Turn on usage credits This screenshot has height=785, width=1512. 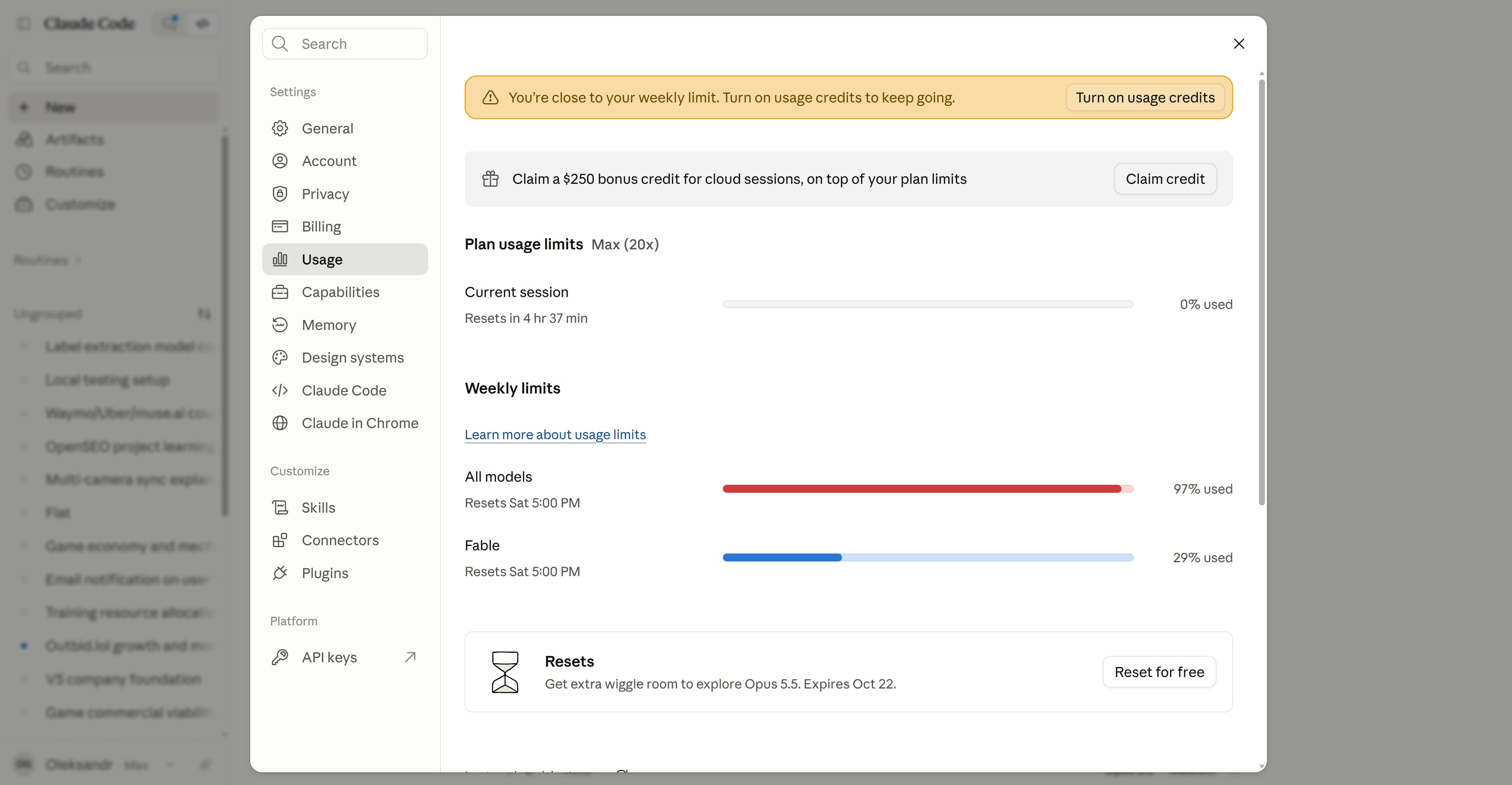pyautogui.click(x=1145, y=97)
